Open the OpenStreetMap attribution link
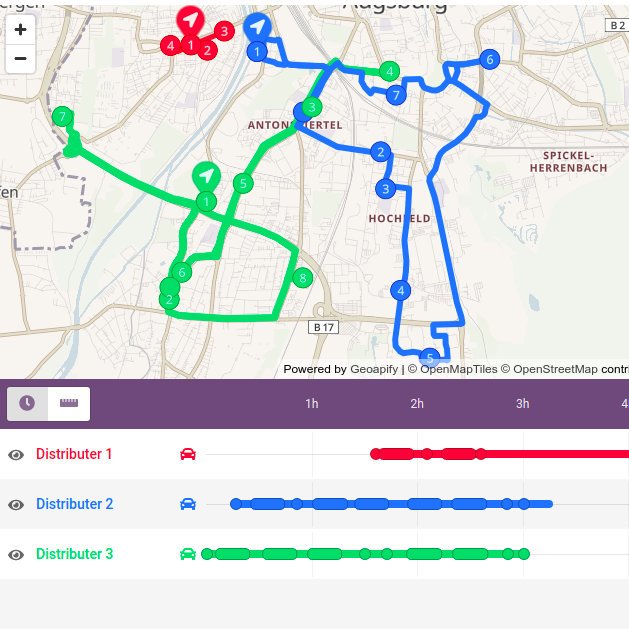The width and height of the screenshot is (629, 629). coord(555,369)
